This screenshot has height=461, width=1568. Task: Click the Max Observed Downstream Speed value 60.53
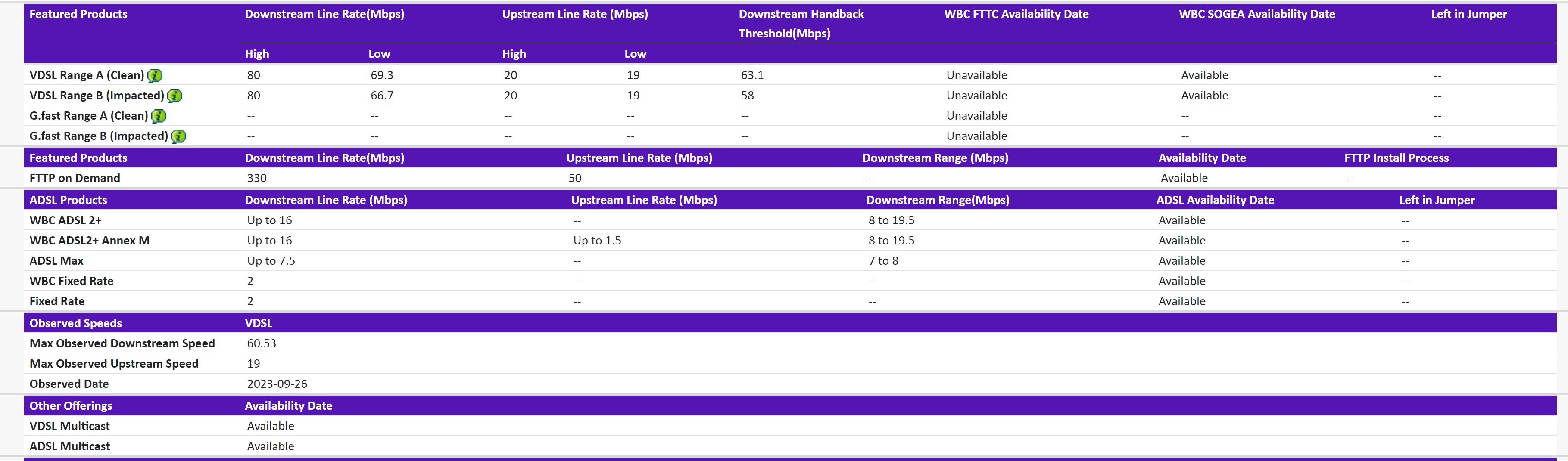[x=261, y=343]
